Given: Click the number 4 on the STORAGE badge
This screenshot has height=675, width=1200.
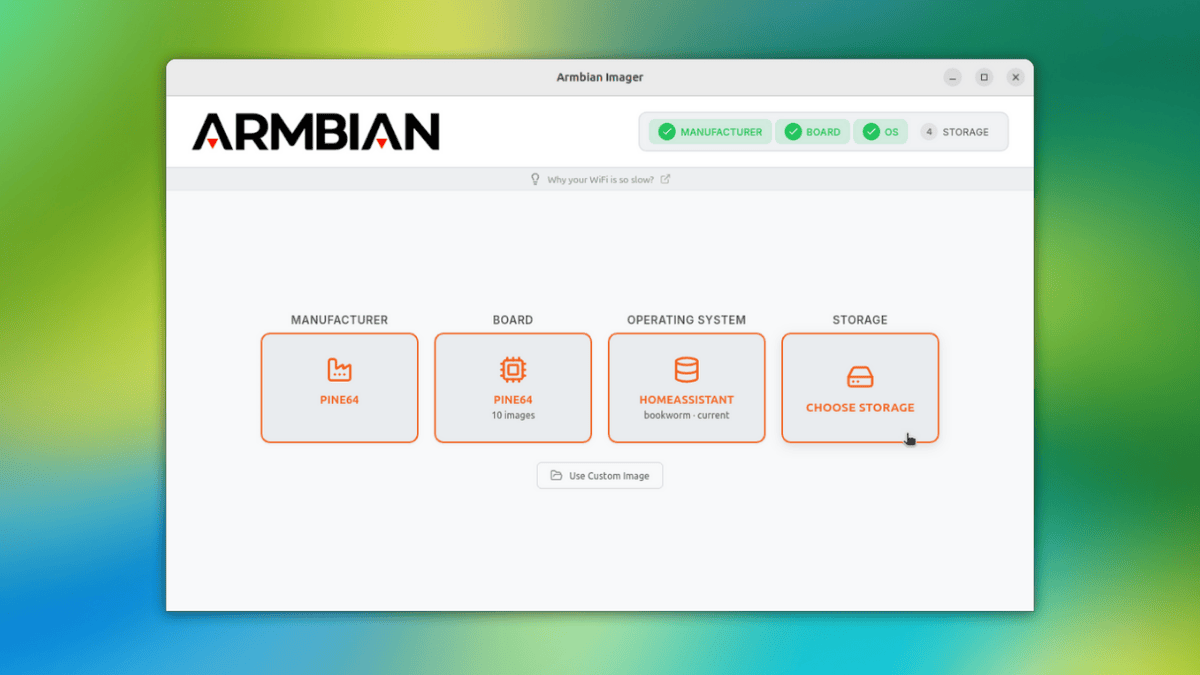Looking at the screenshot, I should 928,131.
